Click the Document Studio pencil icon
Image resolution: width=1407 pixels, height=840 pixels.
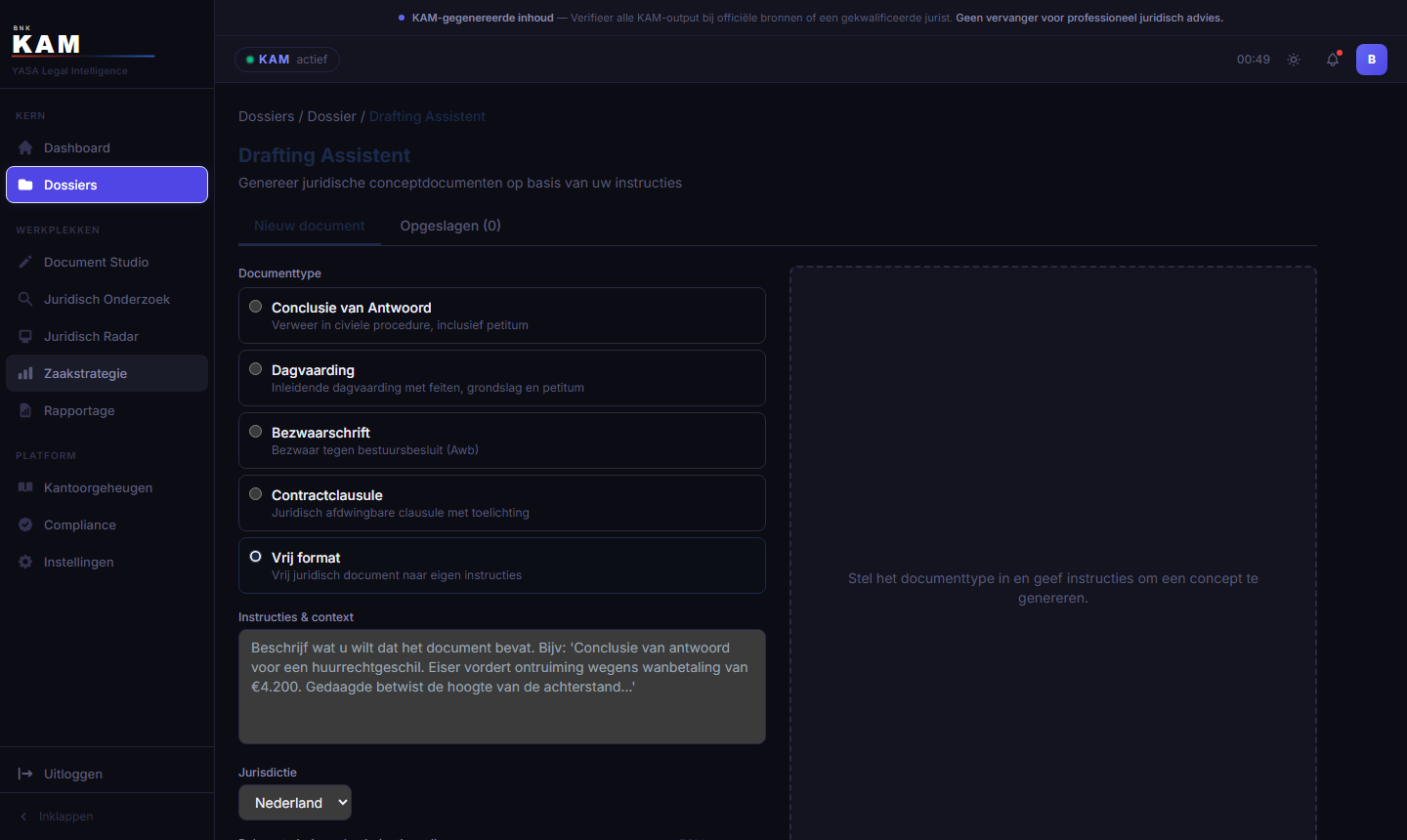pos(25,262)
